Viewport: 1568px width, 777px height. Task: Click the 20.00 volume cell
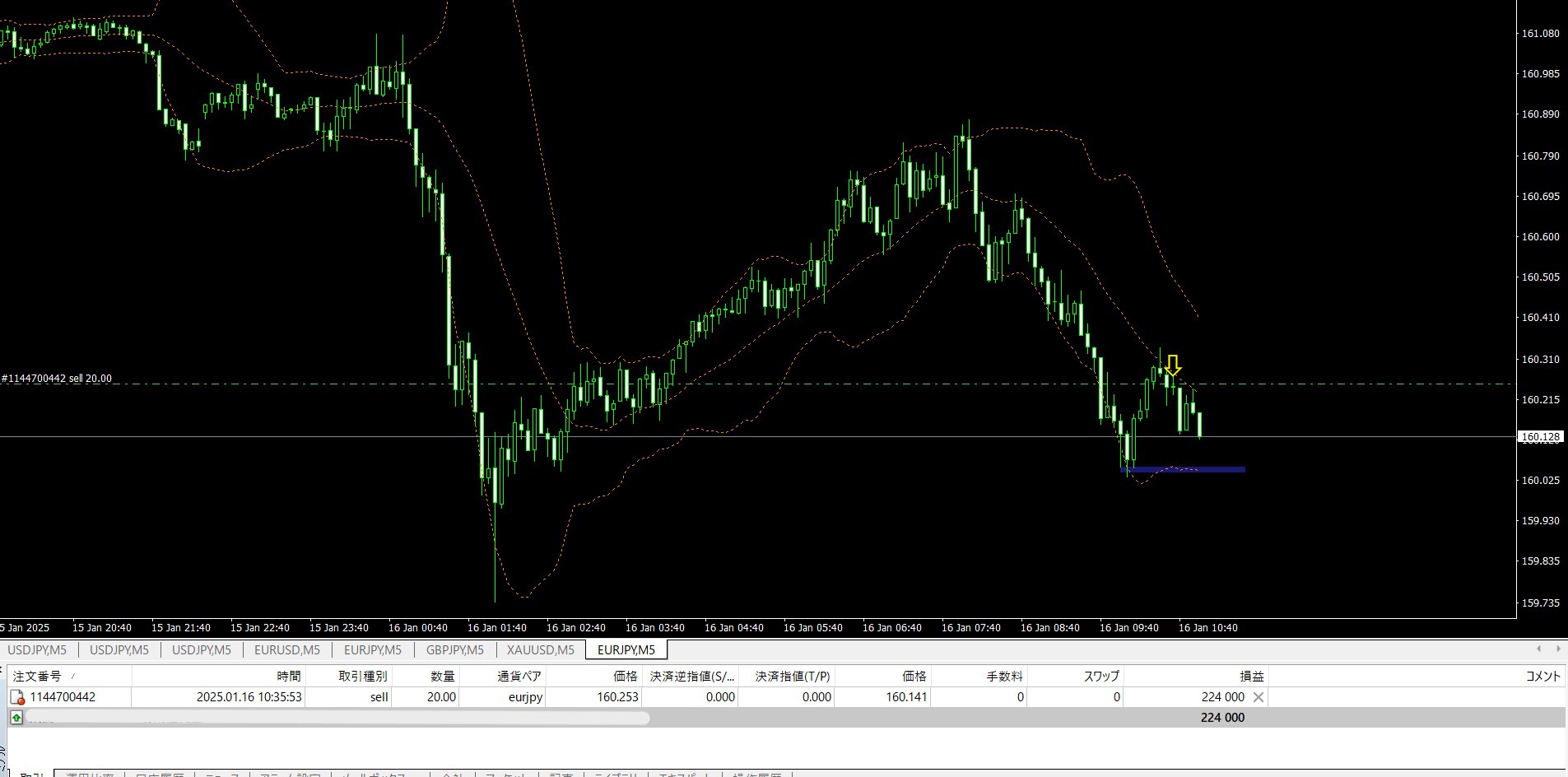[441, 697]
